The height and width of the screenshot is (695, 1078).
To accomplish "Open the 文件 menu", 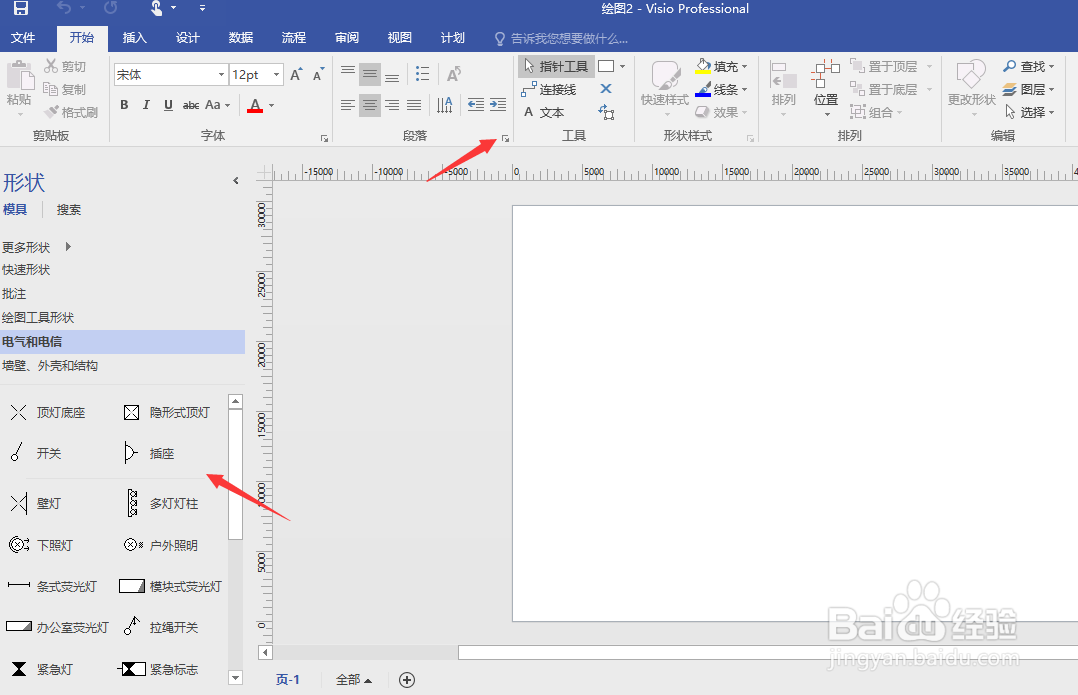I will [x=26, y=37].
